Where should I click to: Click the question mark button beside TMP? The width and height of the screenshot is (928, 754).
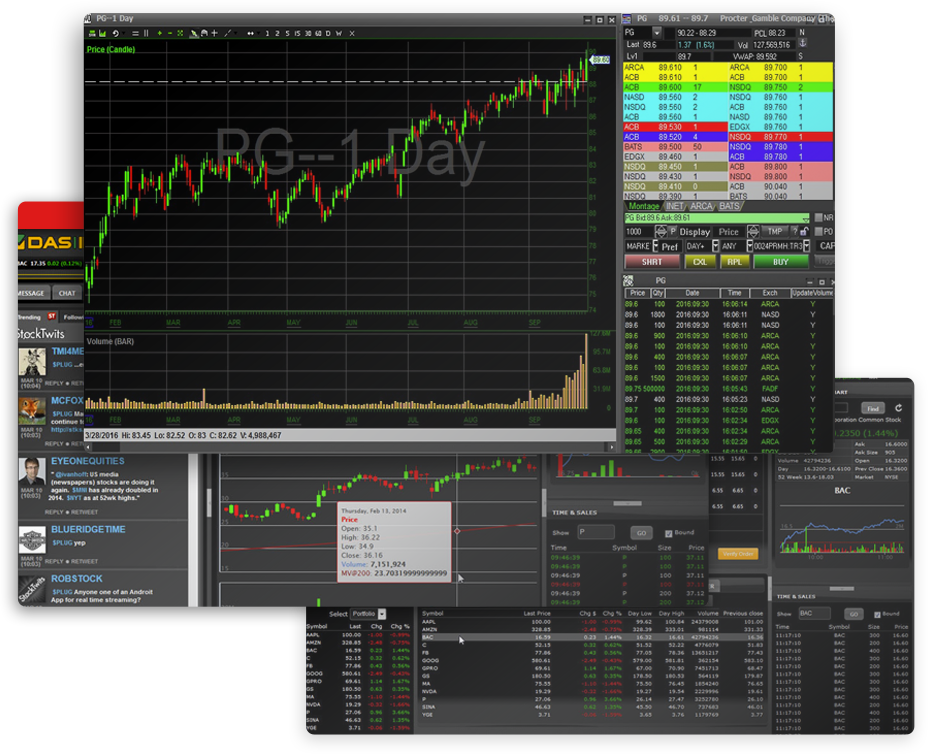[x=795, y=231]
